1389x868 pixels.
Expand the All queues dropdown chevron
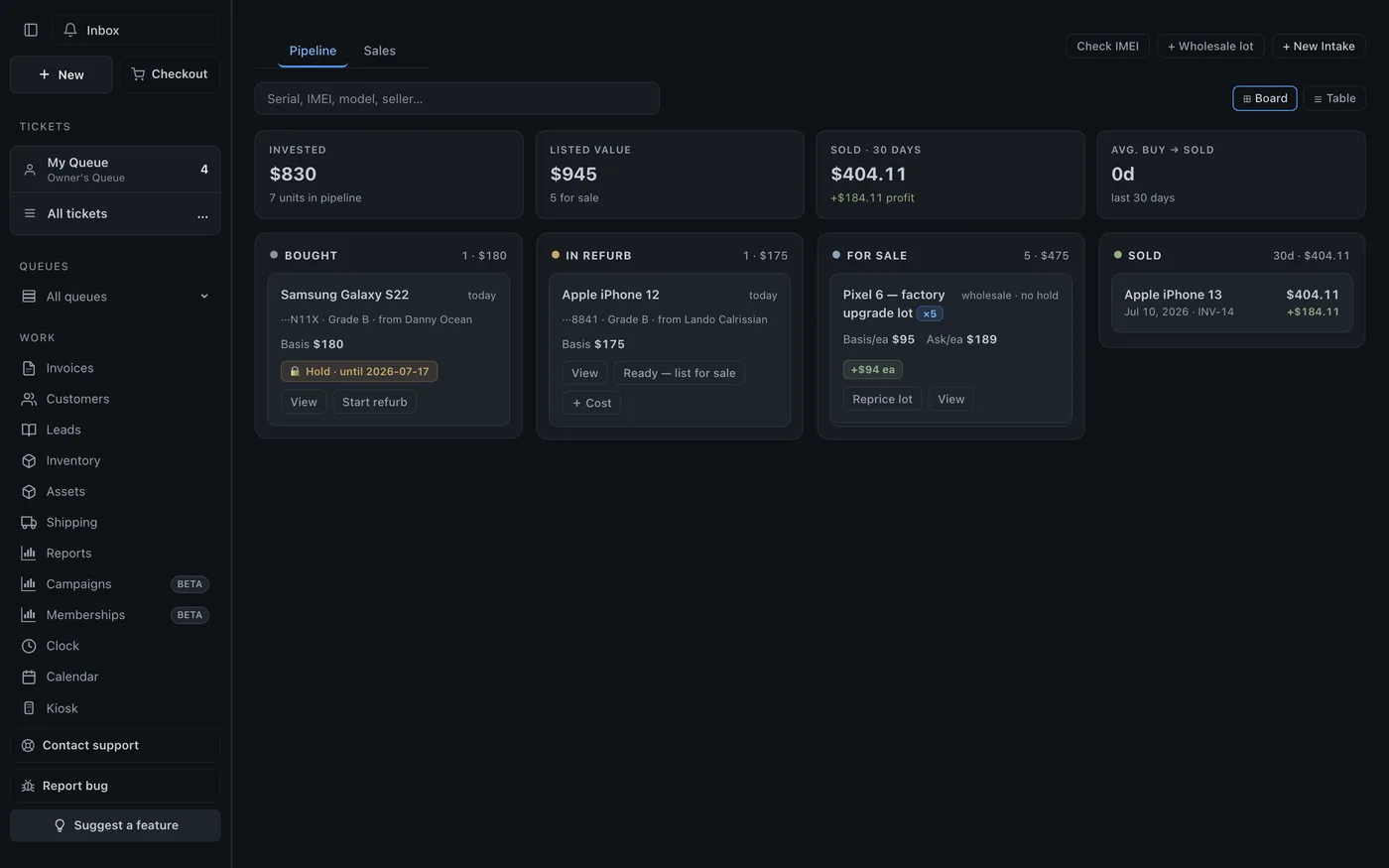tap(204, 296)
